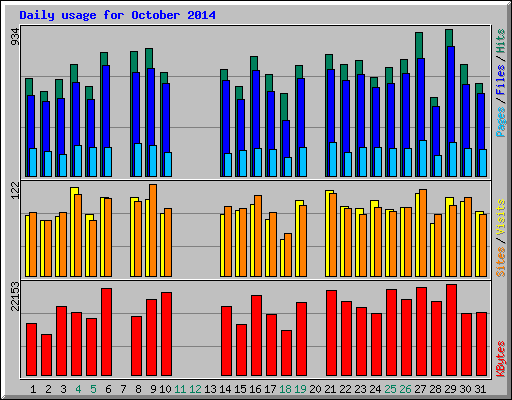Click the cyan pages bar for day 18
This screenshot has height=400, width=512.
click(x=288, y=167)
